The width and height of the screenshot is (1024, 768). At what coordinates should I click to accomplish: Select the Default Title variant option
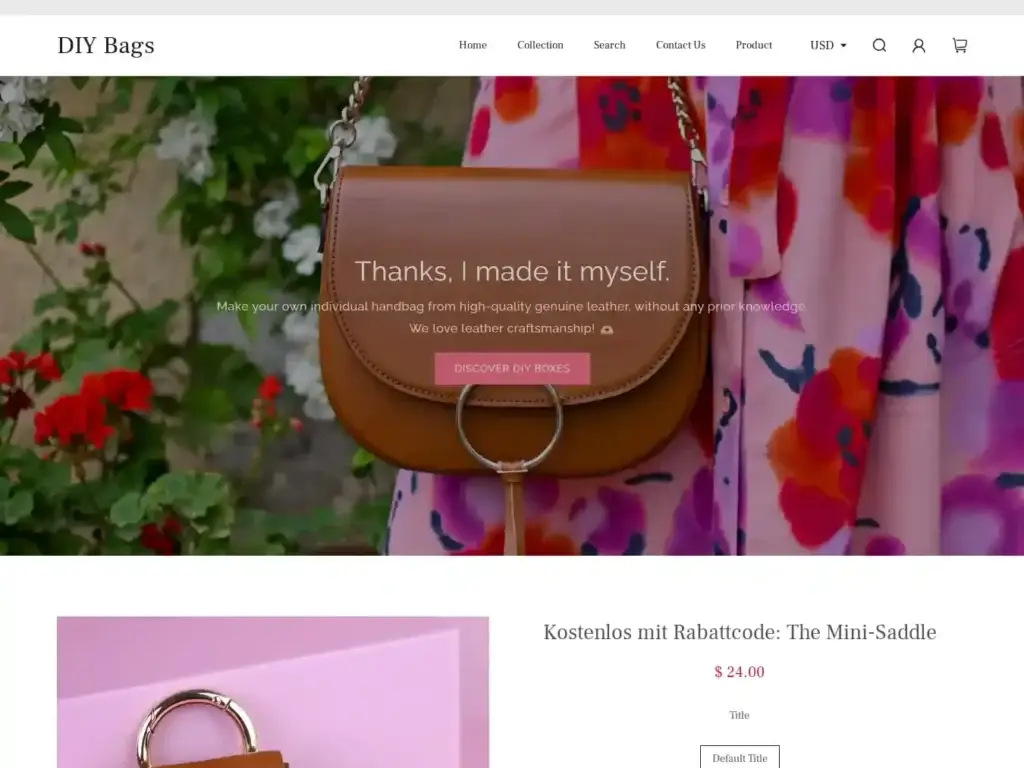(x=739, y=757)
